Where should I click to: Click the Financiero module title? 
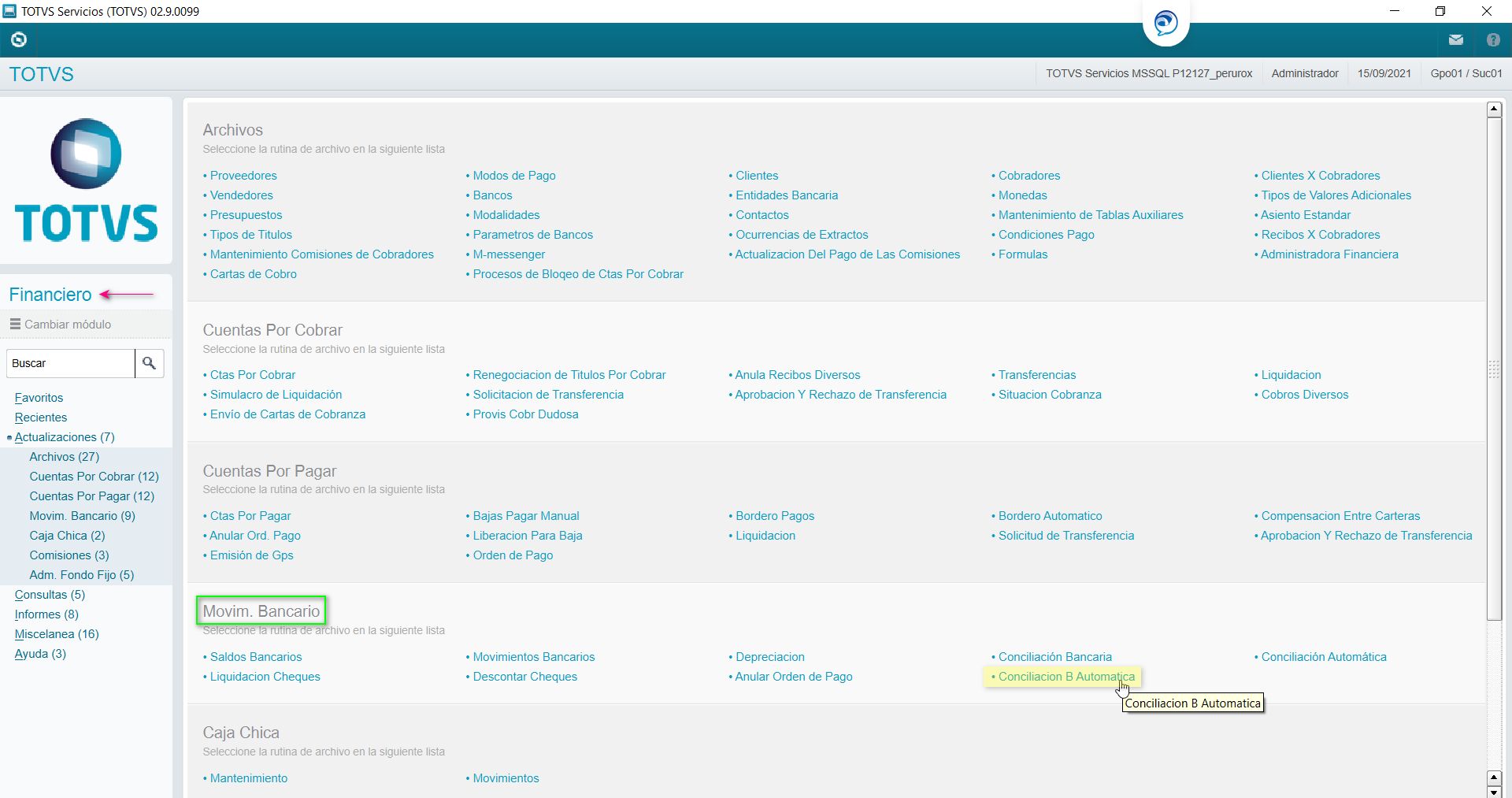(50, 295)
